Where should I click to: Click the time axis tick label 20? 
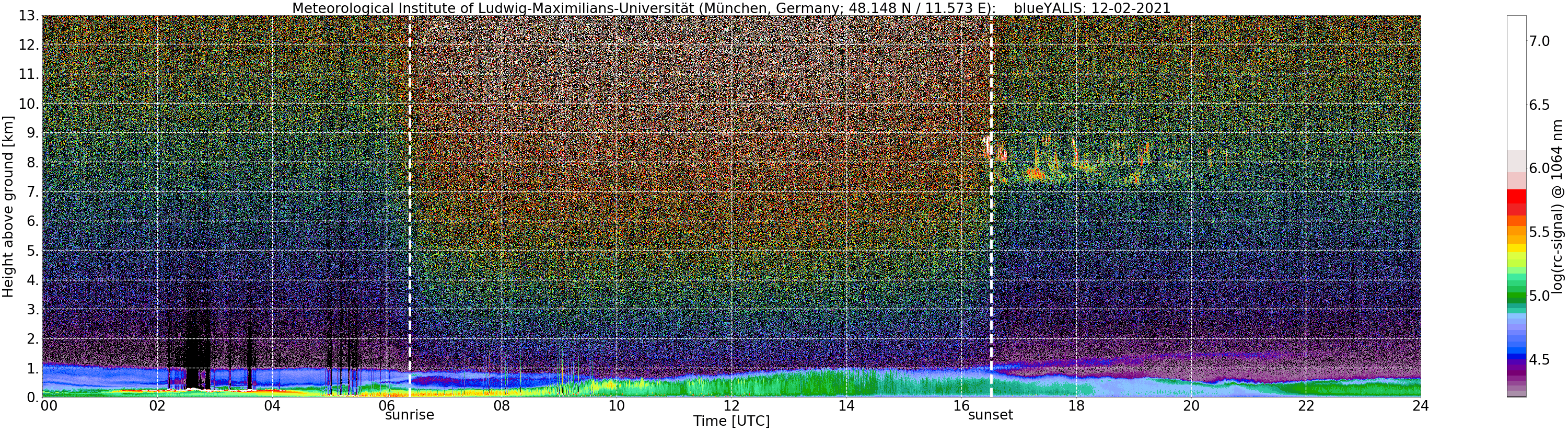[1191, 405]
